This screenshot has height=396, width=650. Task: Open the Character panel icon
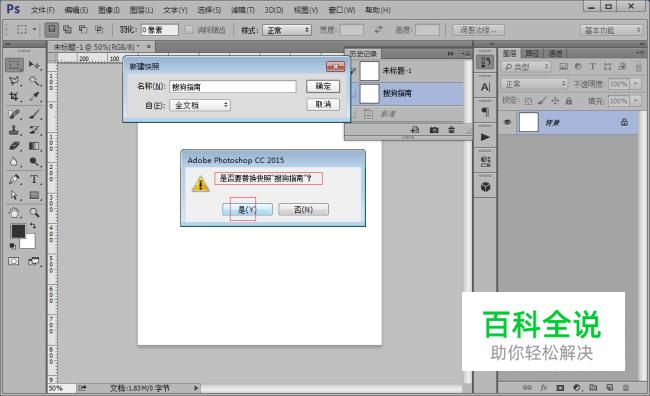tap(485, 87)
